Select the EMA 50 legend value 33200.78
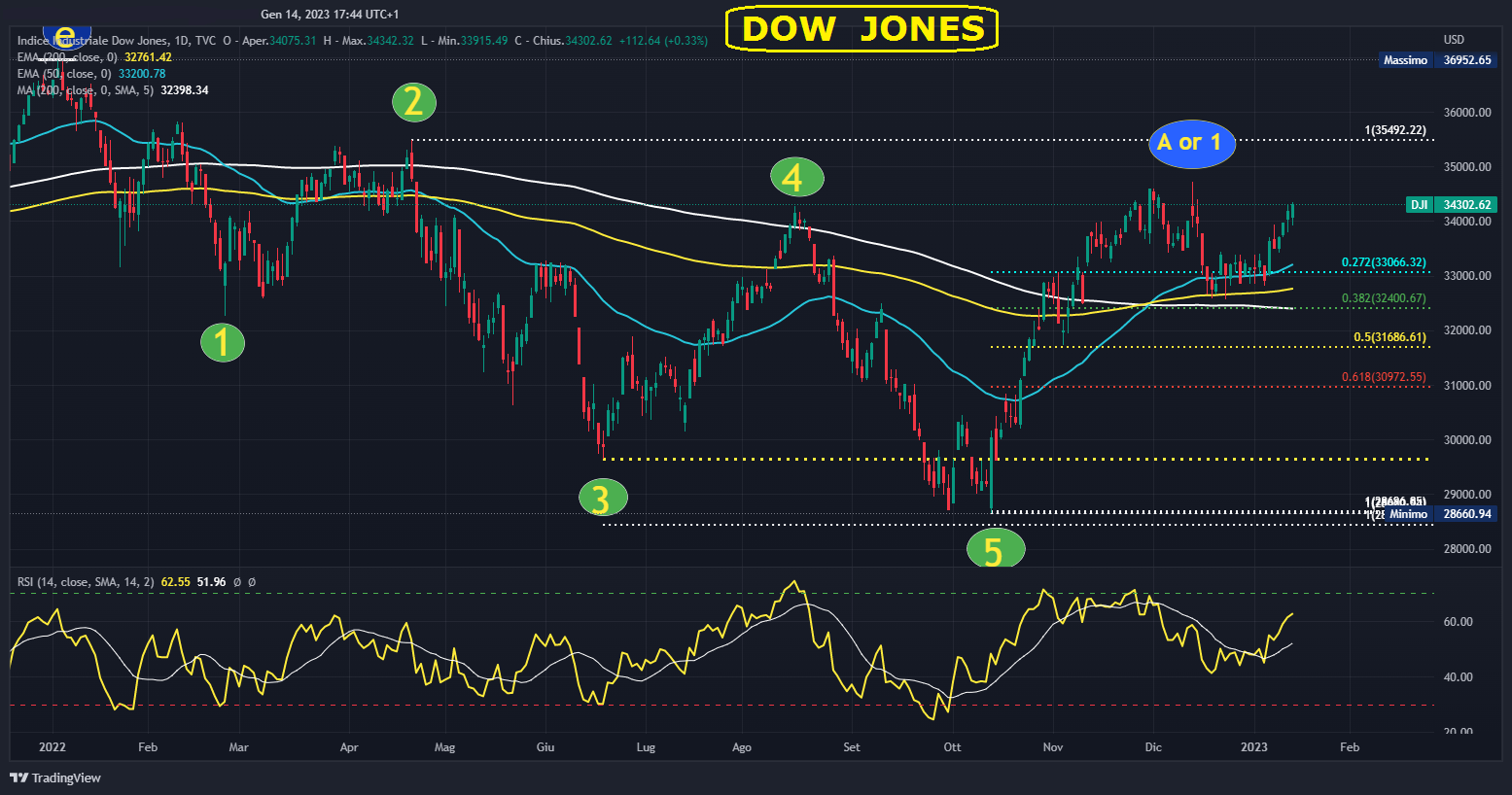Screen dimensions: 1512x795 click(142, 74)
